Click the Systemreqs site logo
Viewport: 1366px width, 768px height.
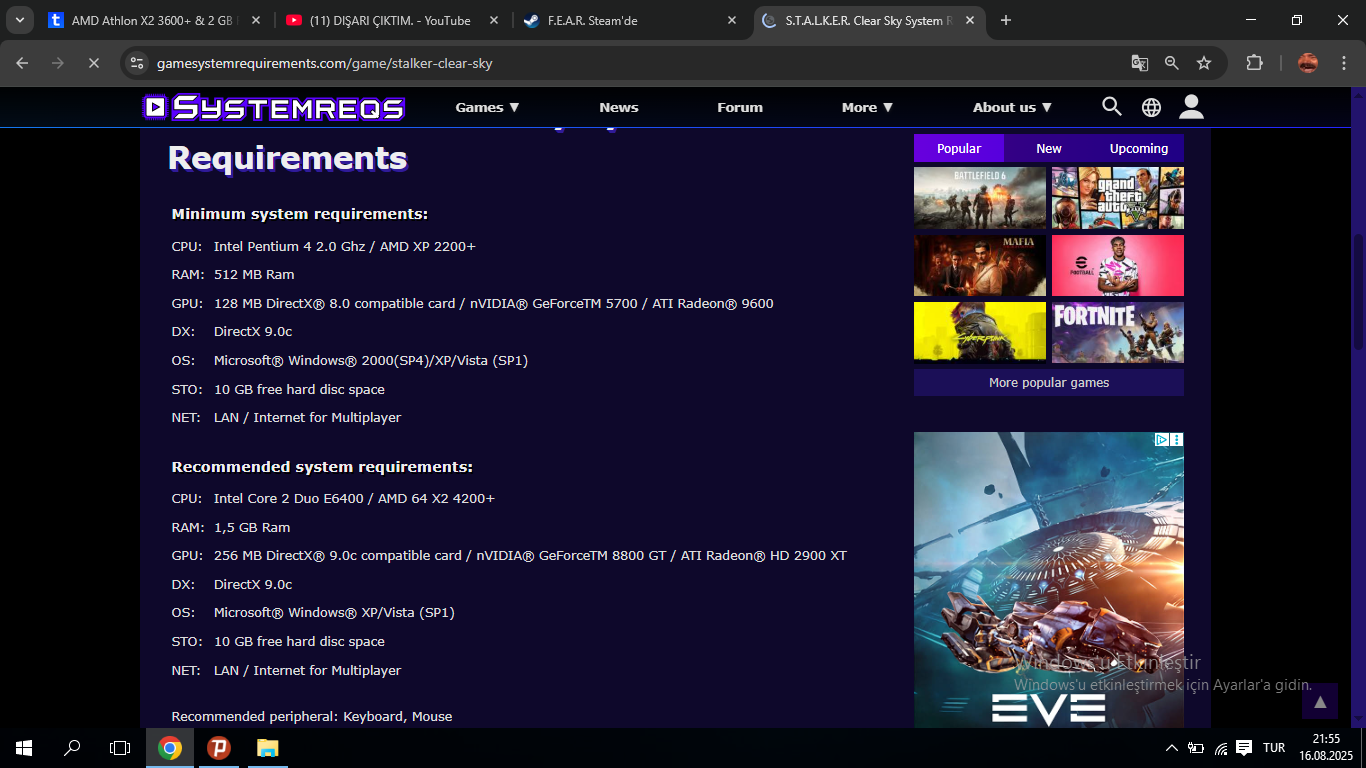[274, 107]
